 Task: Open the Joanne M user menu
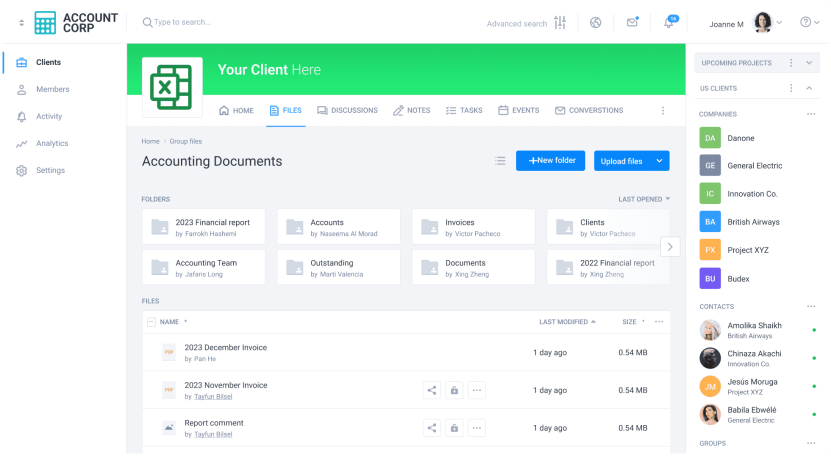[744, 23]
